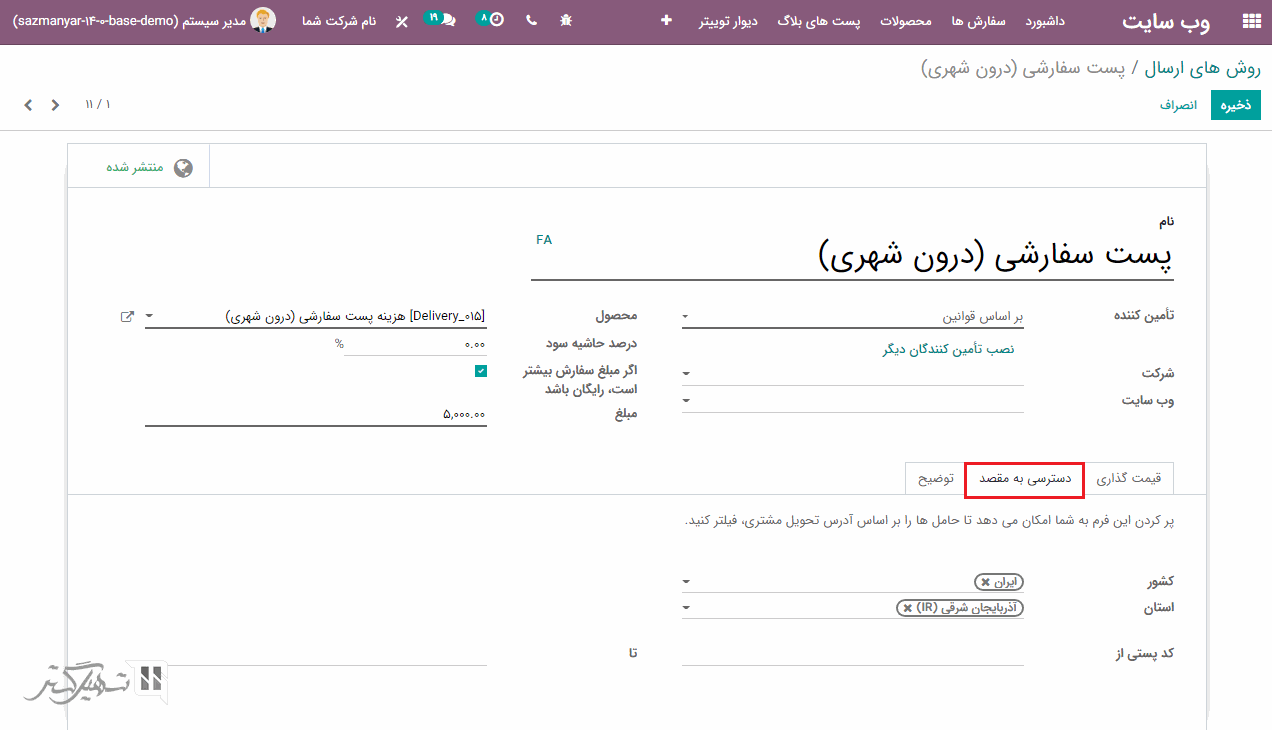This screenshot has width=1272, height=730.
Task: Open conversations icon with badge 19
Action: 441,20
